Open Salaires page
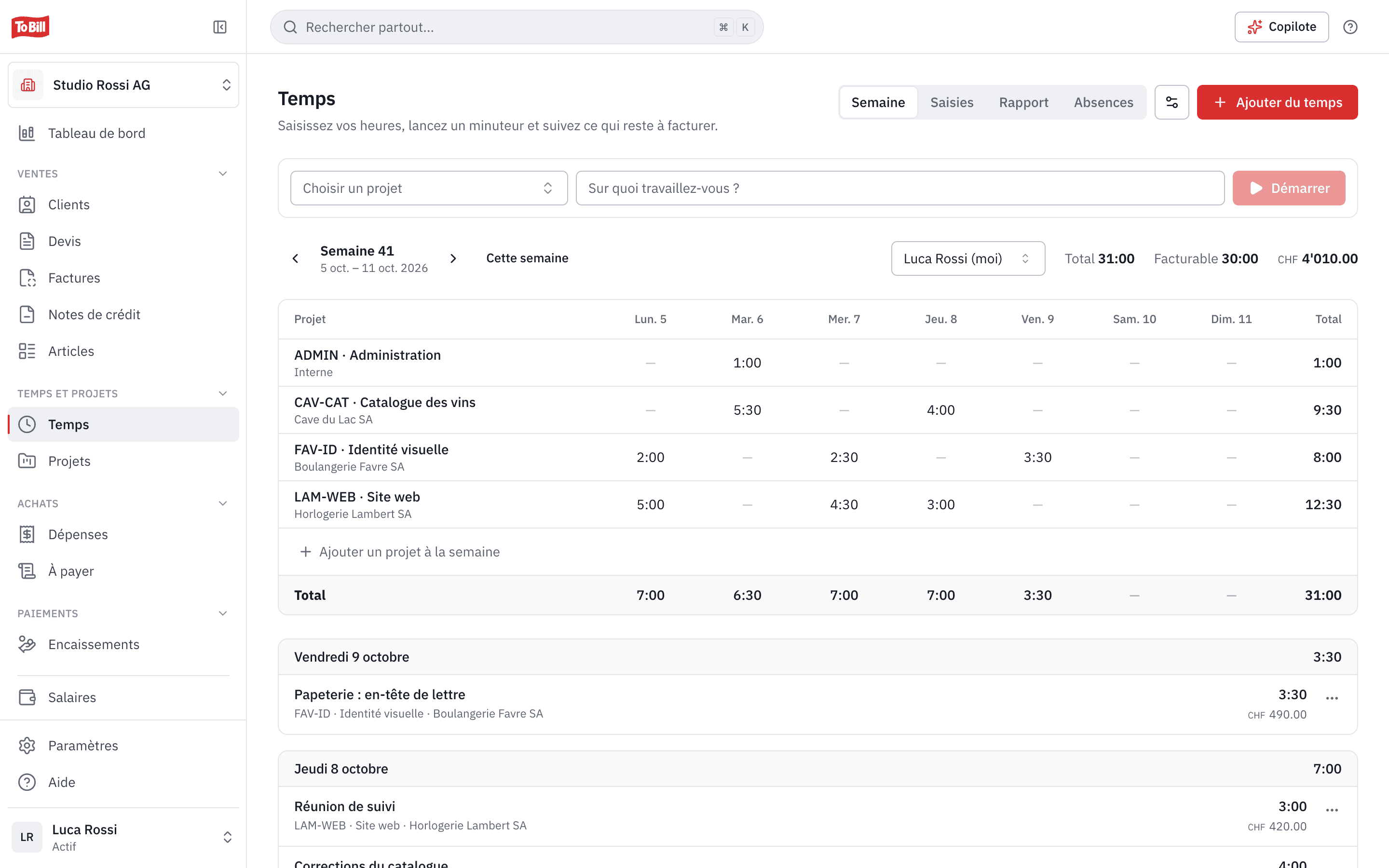 click(x=123, y=697)
